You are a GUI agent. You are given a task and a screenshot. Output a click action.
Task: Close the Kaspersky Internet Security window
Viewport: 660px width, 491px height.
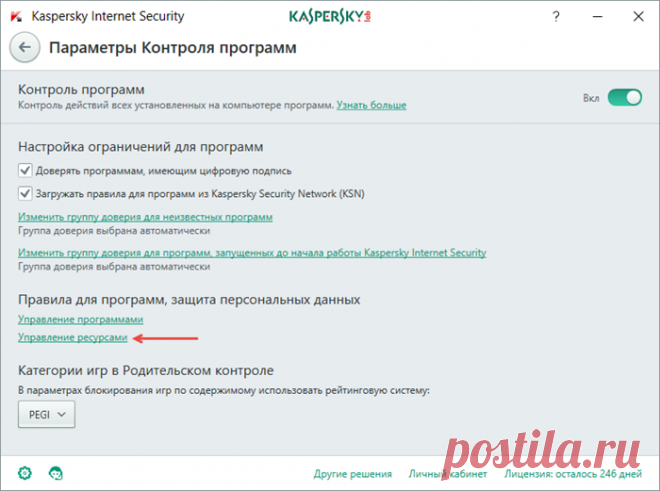638,16
